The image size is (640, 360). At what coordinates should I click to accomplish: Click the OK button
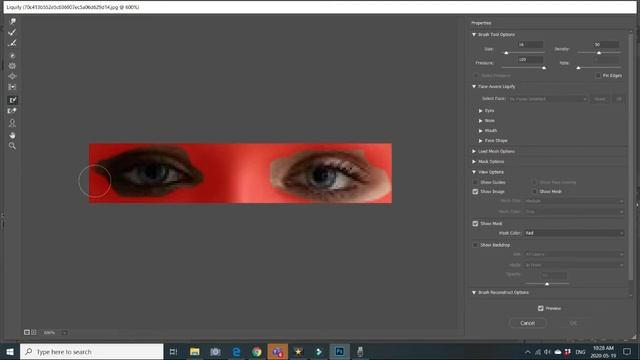[573, 323]
